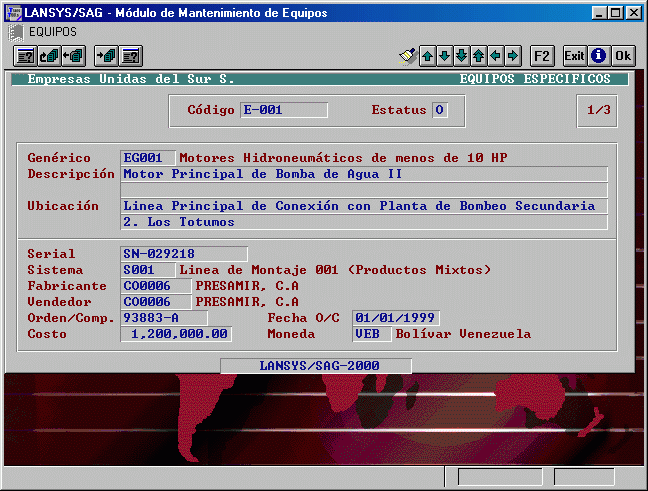
Task: Click the second query-form icon after record arrows
Action: [x=131, y=56]
